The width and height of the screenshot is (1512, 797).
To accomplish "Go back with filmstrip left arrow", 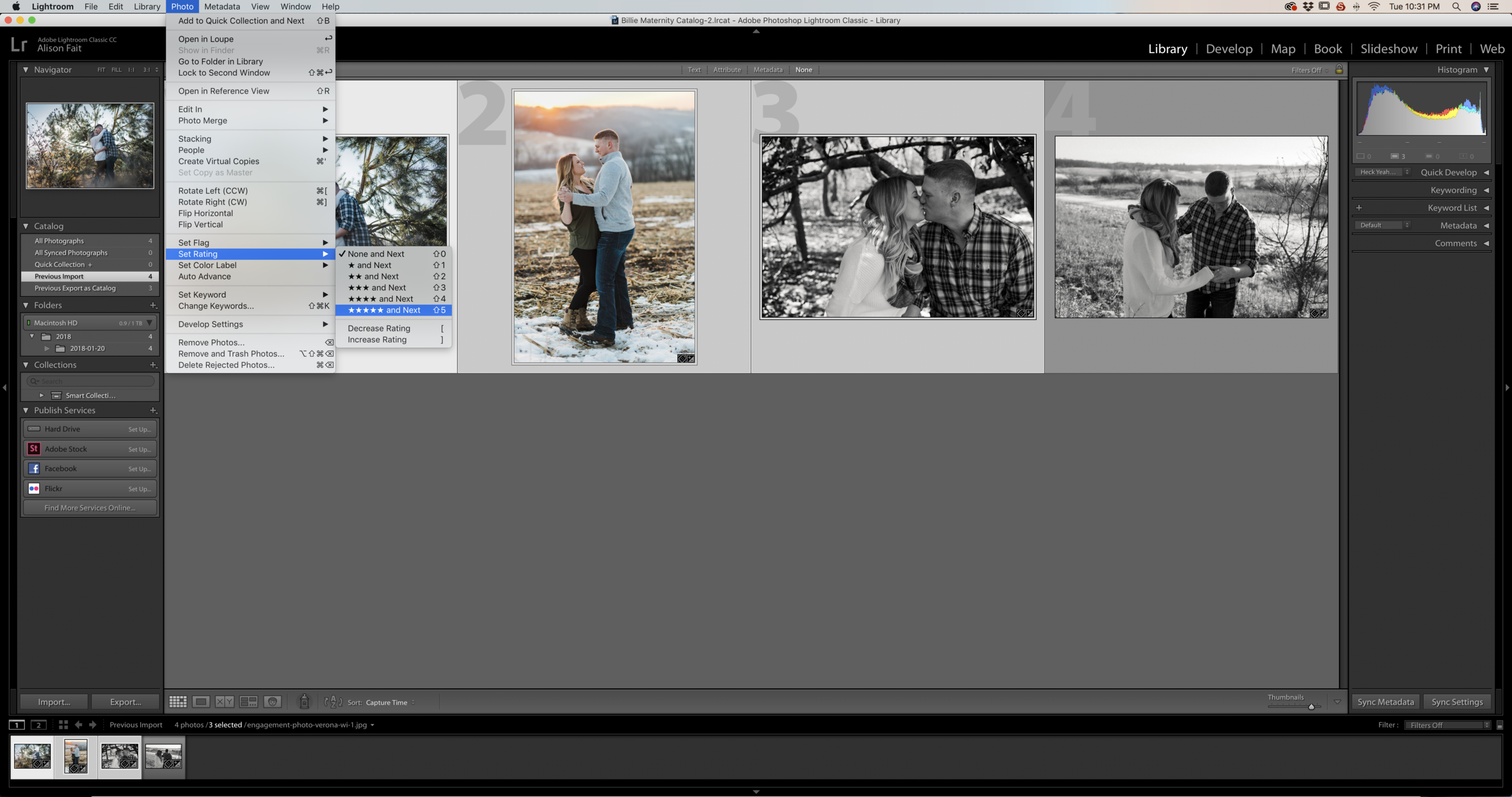I will 79,724.
